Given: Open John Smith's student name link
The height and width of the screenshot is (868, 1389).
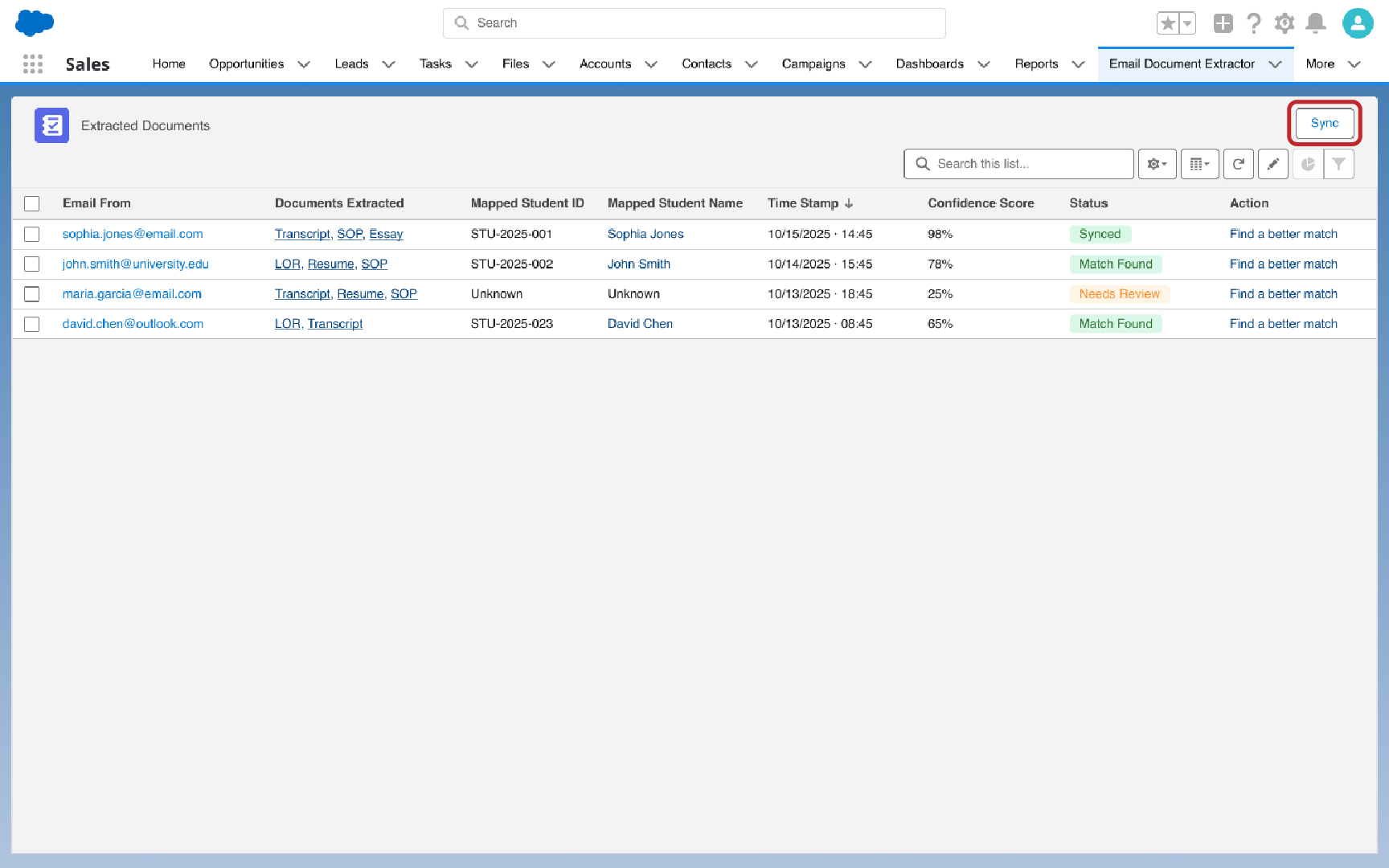Looking at the screenshot, I should (638, 264).
